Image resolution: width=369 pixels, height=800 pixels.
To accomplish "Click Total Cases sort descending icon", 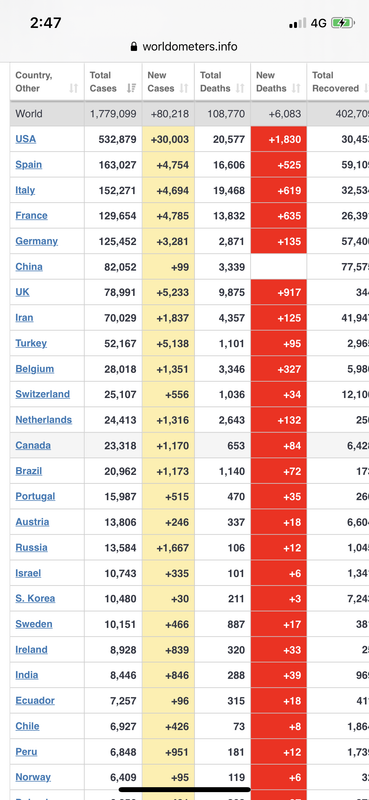I will point(133,88).
